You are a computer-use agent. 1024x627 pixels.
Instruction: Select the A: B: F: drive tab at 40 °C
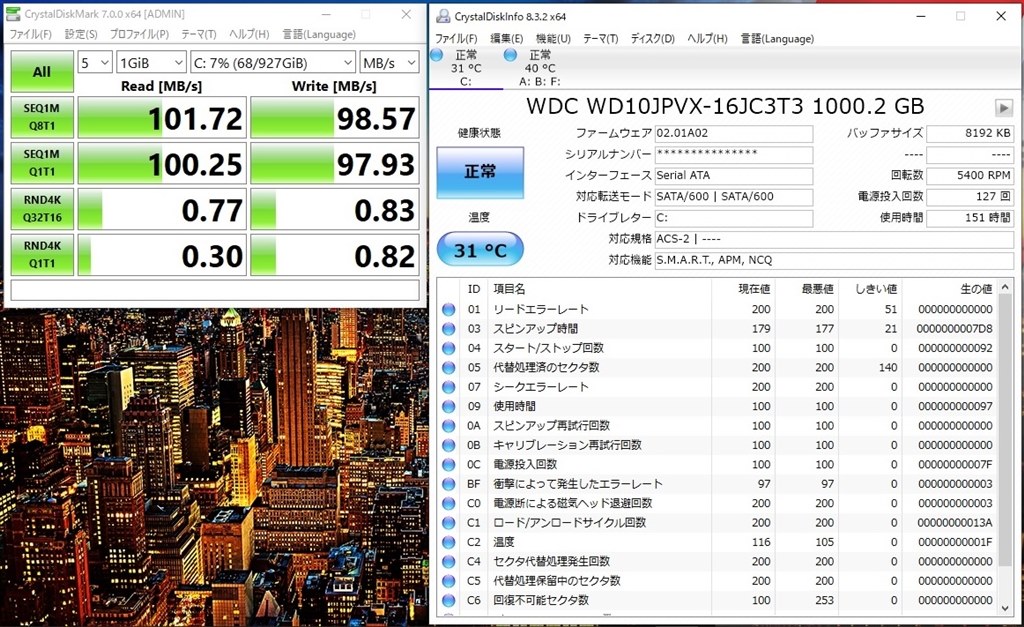tap(539, 68)
